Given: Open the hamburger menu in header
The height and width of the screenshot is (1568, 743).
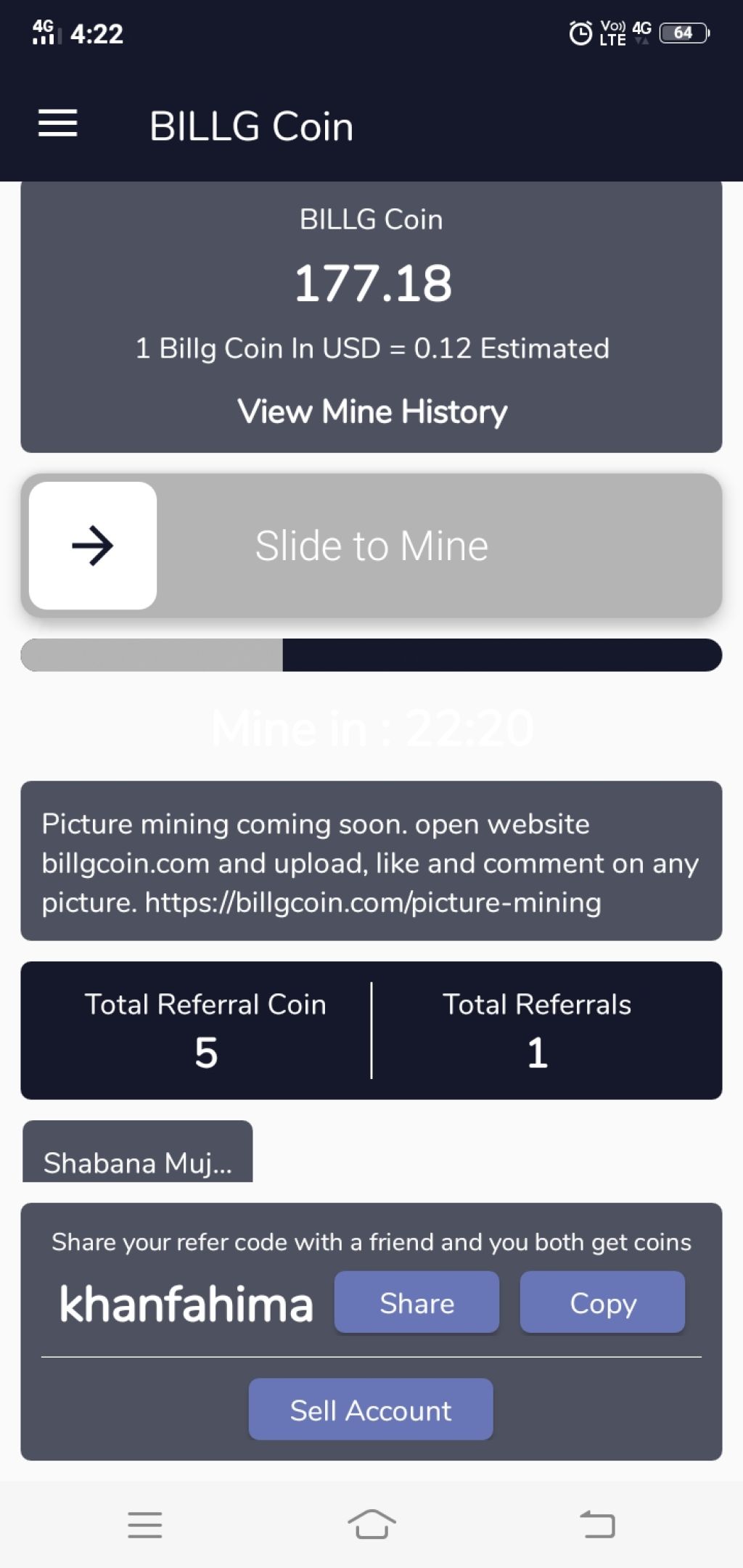Looking at the screenshot, I should click(57, 123).
